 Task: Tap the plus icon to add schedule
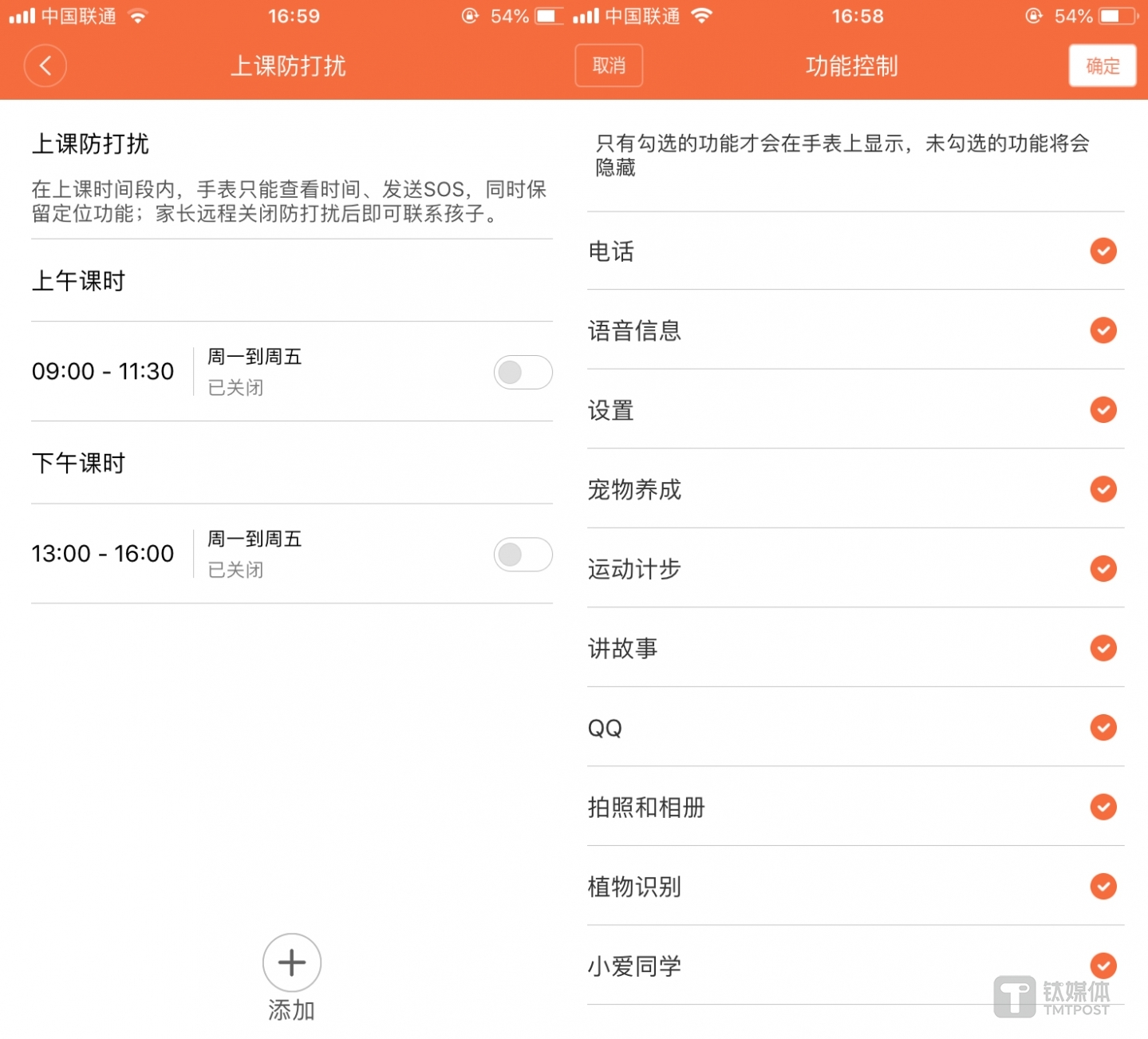(x=291, y=962)
